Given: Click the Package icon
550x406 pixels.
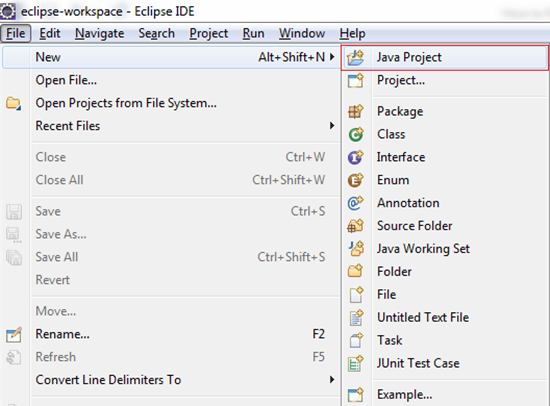Looking at the screenshot, I should click(356, 112).
